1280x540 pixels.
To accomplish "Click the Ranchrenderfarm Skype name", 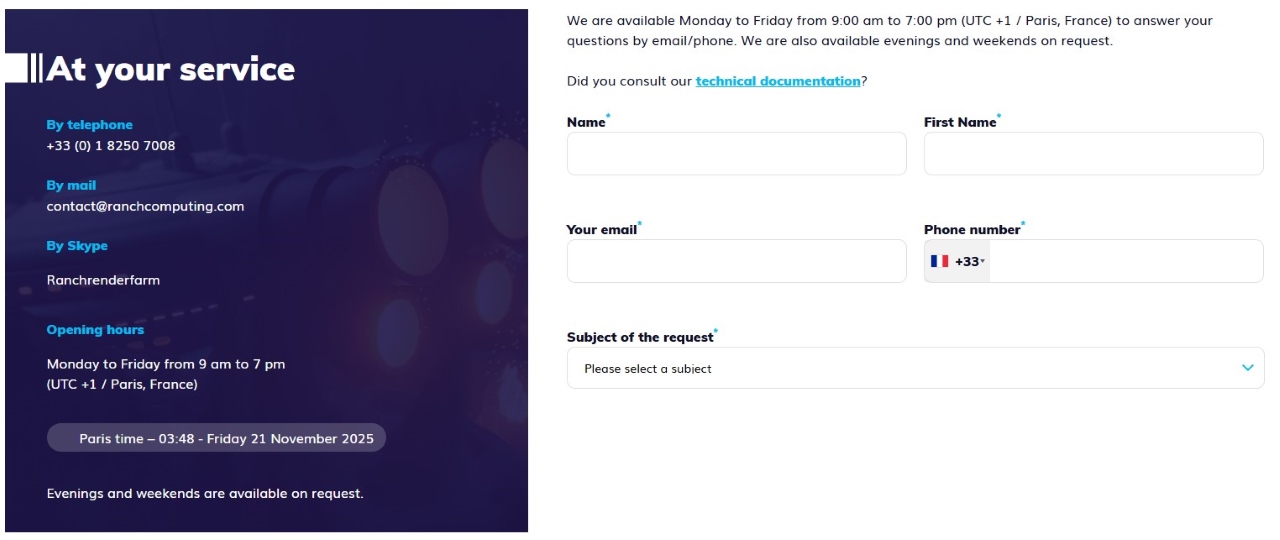I will [103, 280].
